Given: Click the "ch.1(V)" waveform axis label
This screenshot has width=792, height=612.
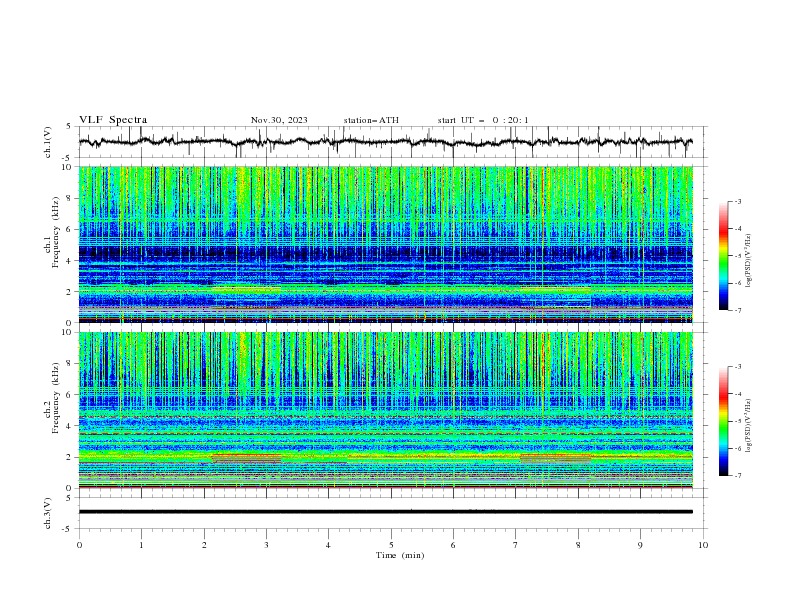Looking at the screenshot, I should pos(48,142).
